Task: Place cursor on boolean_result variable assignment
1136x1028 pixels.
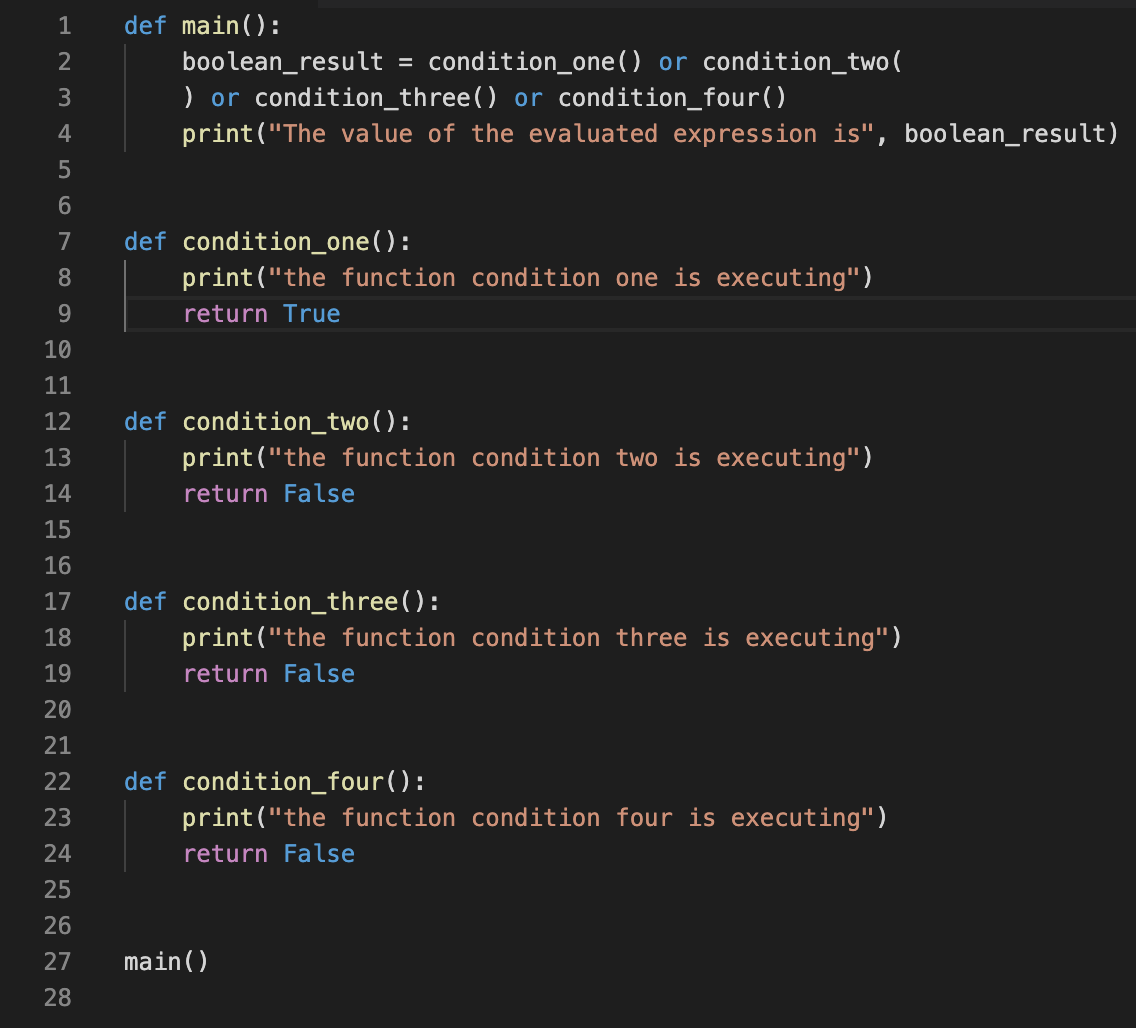Action: click(282, 62)
